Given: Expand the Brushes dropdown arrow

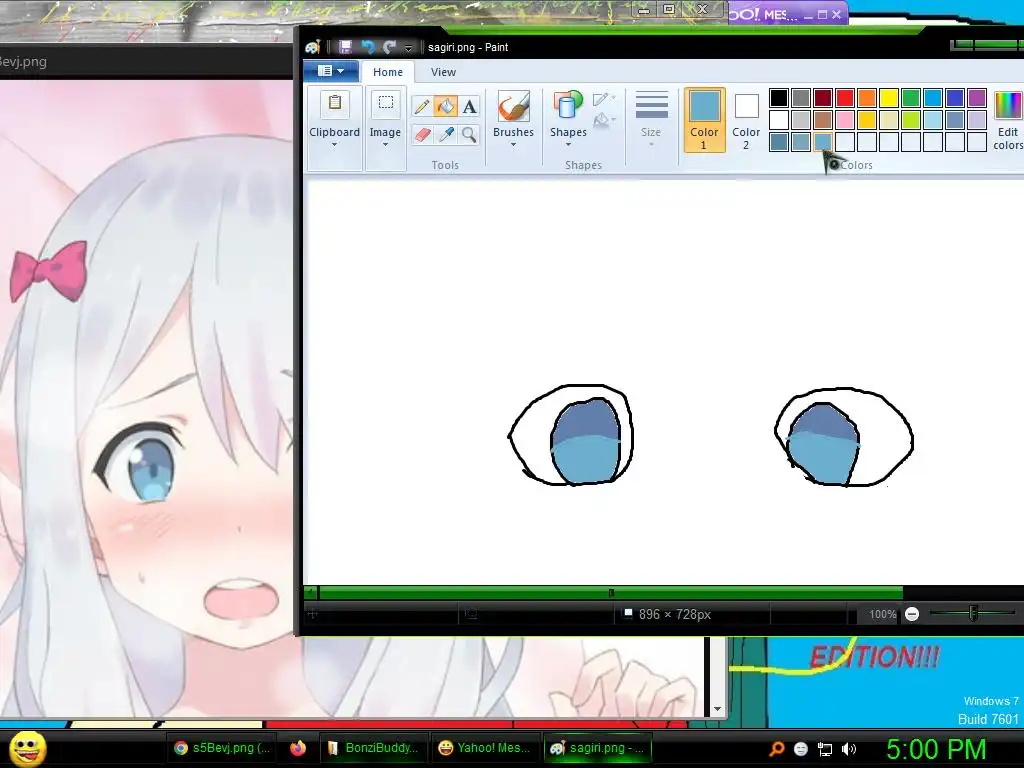Looking at the screenshot, I should 513,145.
